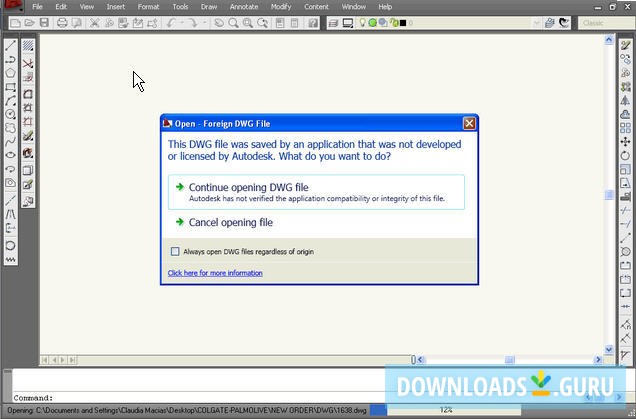Open the Annotate menu
The image size is (636, 419).
tap(244, 7)
